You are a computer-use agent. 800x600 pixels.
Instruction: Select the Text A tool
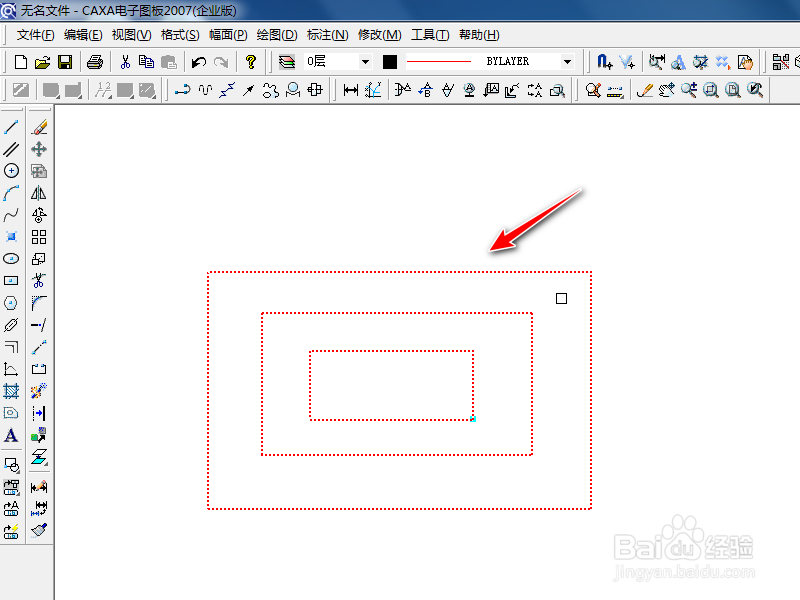(11, 435)
